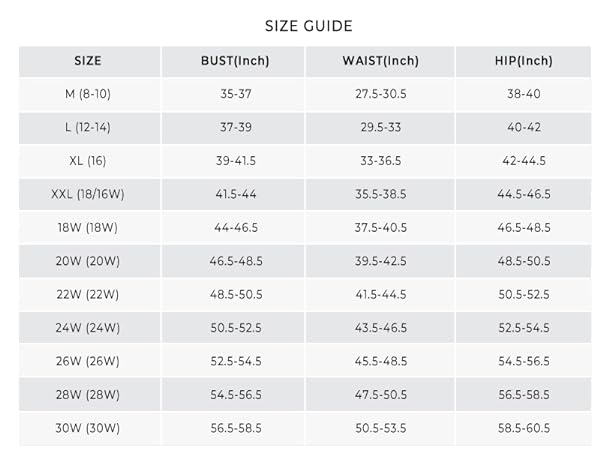Screen dimensions: 600x450
Task: Select the WAIST(Inch) column header
Action: [x=381, y=61]
